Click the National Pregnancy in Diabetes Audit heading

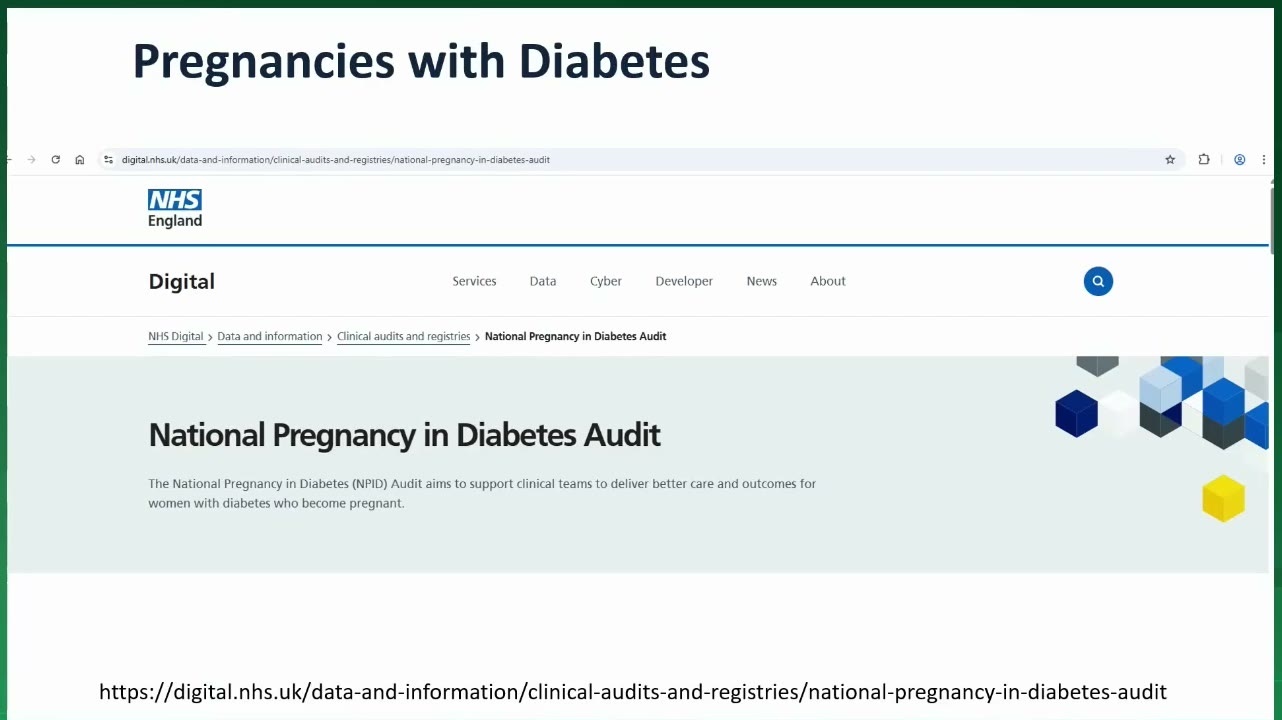pos(405,435)
